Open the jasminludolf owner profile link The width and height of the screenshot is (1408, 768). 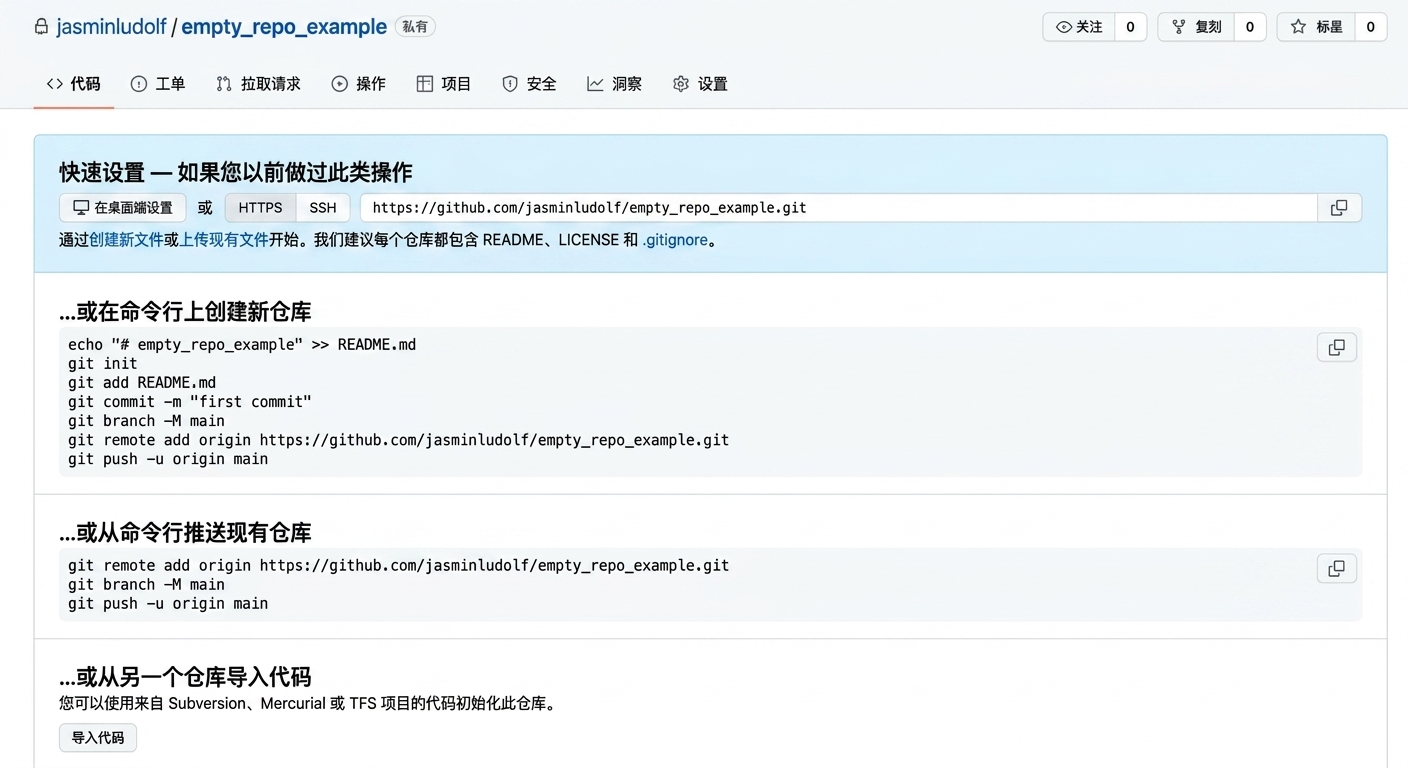pos(111,27)
